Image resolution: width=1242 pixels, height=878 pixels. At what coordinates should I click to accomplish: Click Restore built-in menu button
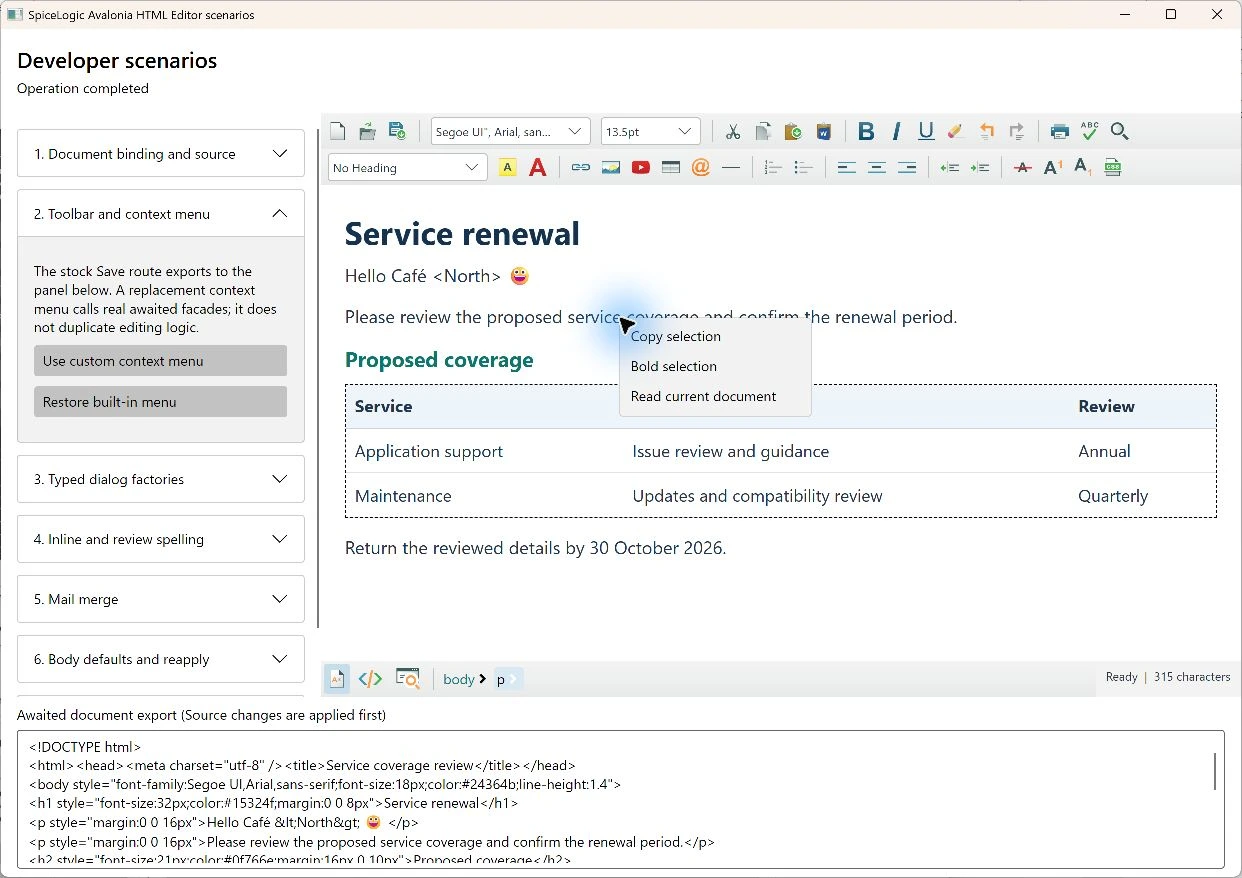(160, 402)
